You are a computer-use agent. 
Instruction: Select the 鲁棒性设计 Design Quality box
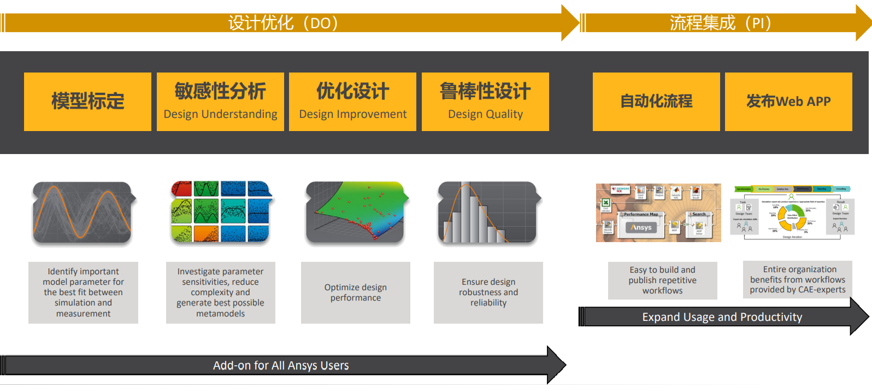coord(485,102)
